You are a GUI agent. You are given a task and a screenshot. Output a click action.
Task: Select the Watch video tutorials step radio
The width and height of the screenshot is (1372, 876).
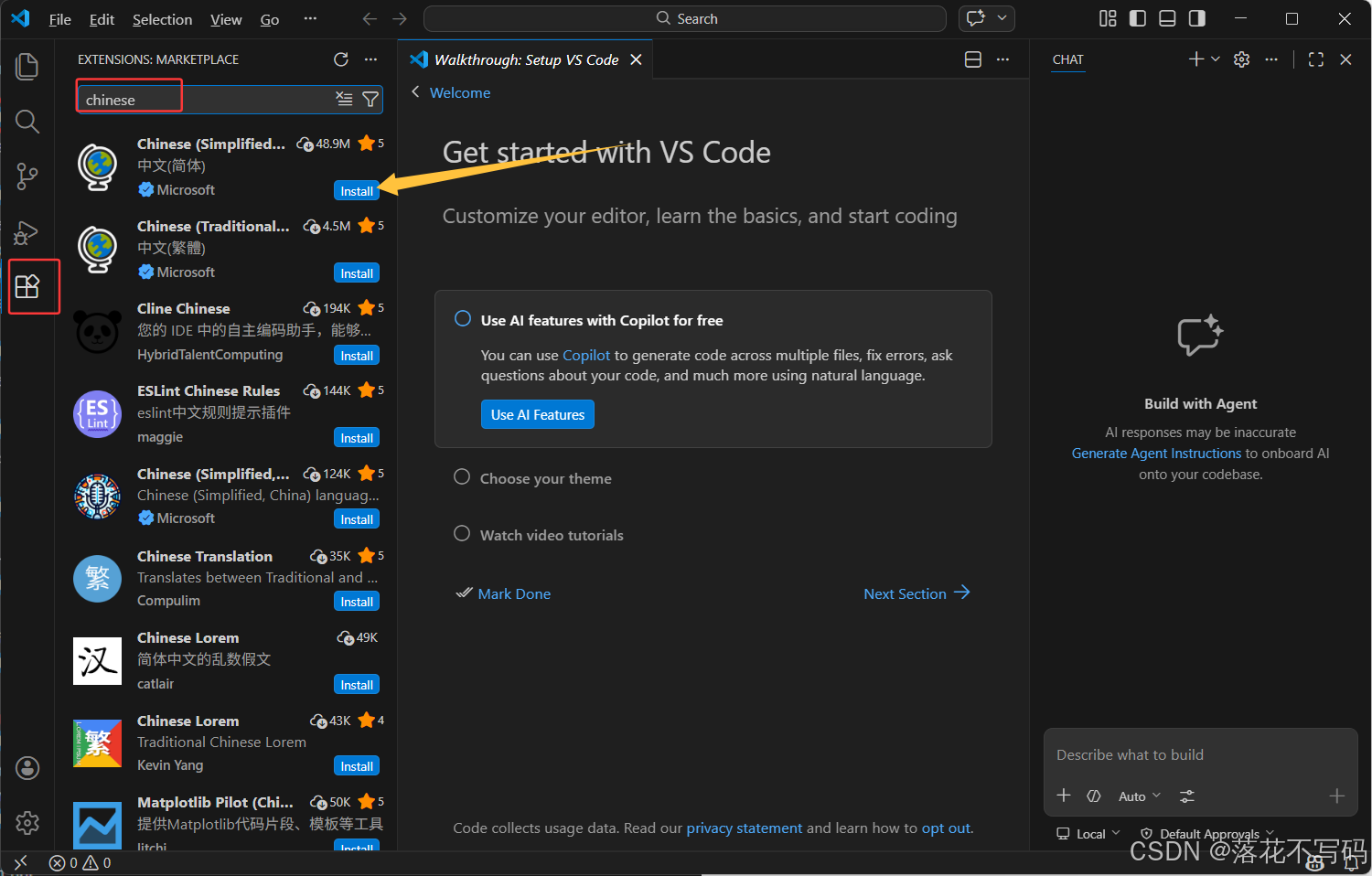pos(463,534)
